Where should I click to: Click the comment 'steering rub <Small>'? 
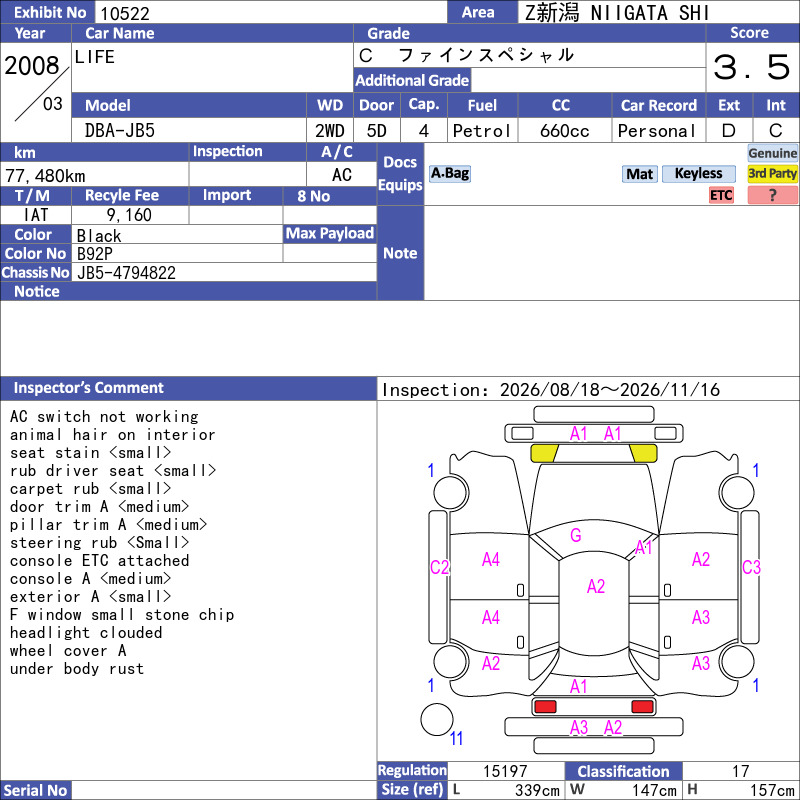99,542
